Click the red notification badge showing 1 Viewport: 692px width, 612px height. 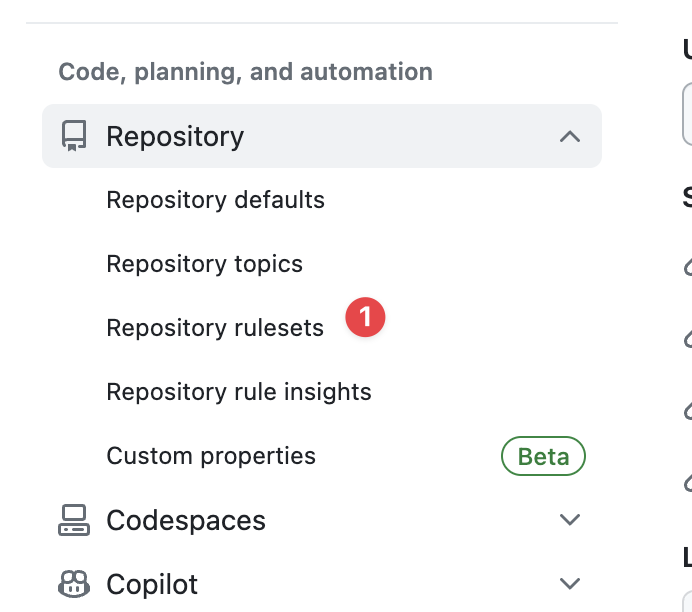point(365,318)
